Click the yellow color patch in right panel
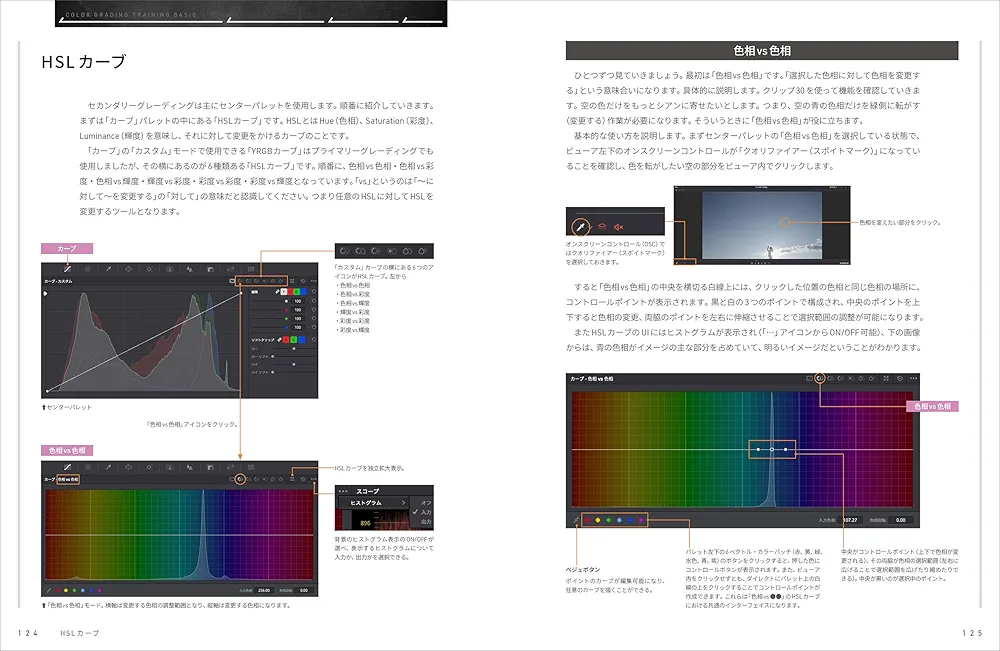This screenshot has height=651, width=1000. [x=597, y=520]
